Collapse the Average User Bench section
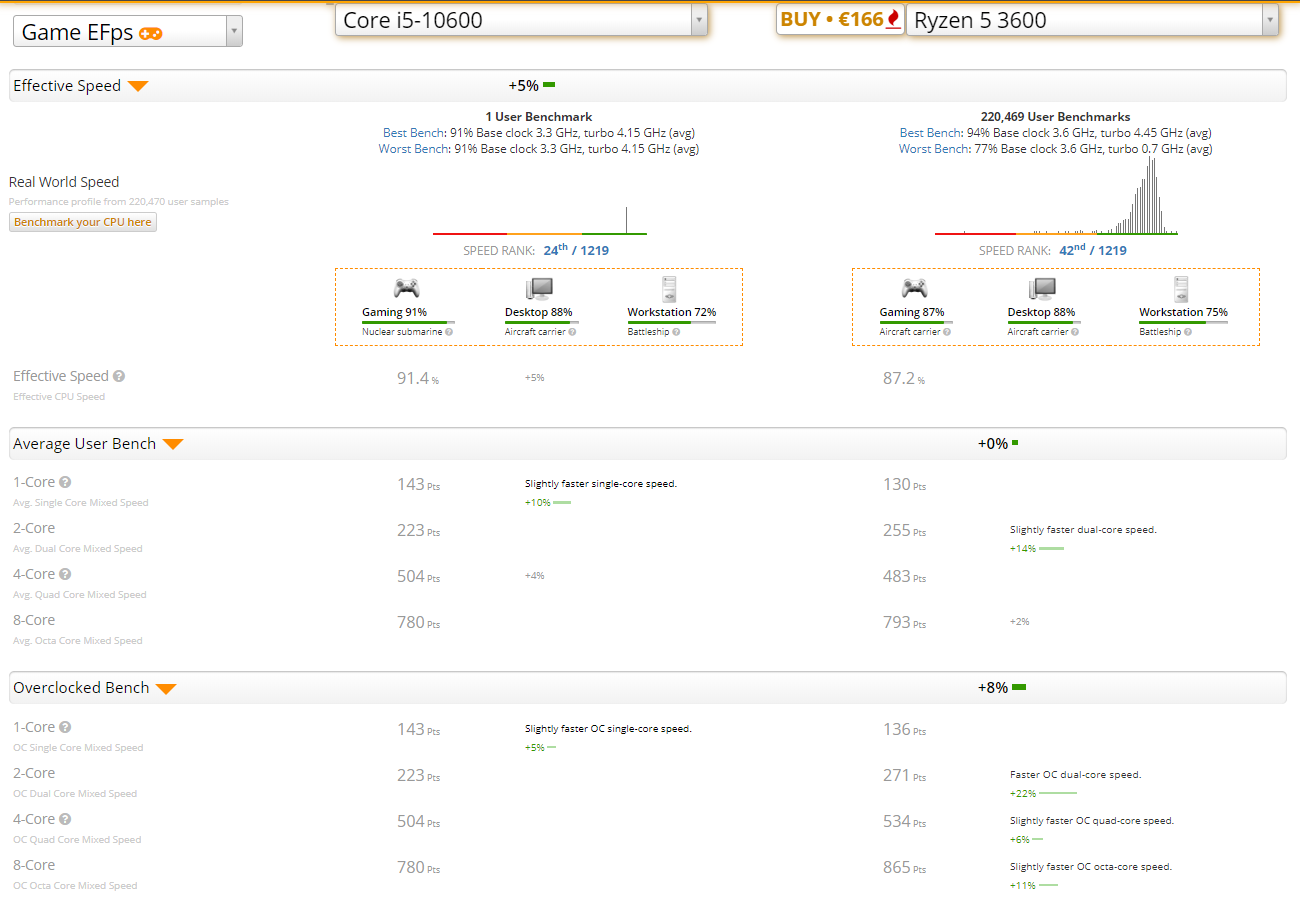This screenshot has width=1300, height=903. pos(173,444)
